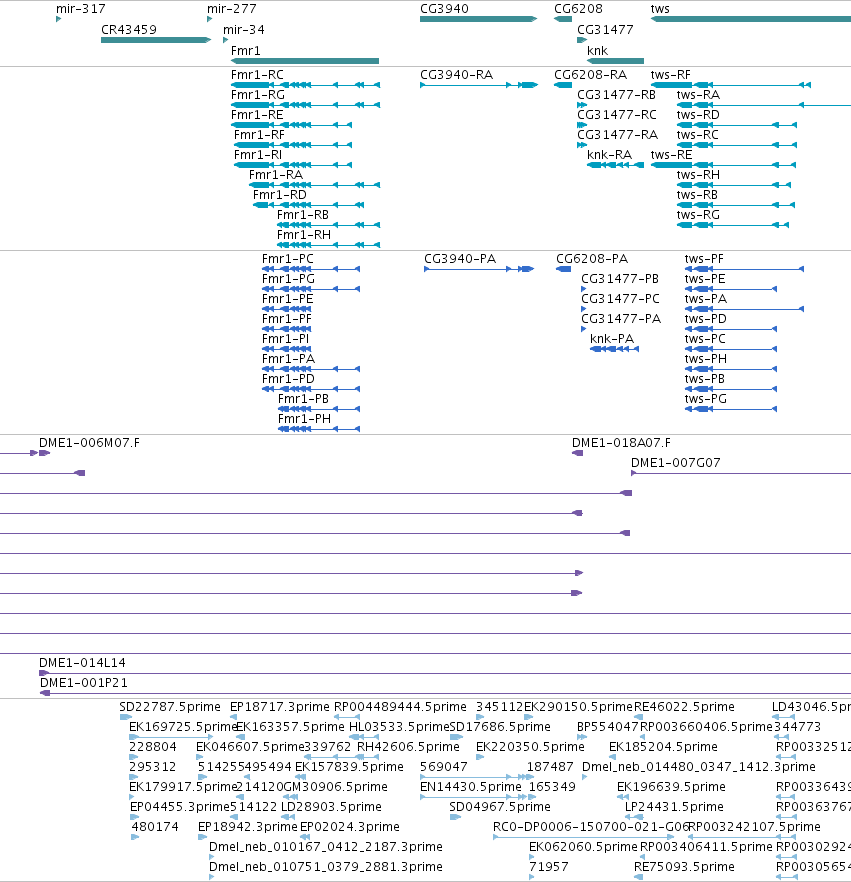Viewport: 851px width, 882px height.
Task: Click EST RC0-DP0006-150700-021-G06
Action: pyautogui.click(x=591, y=827)
